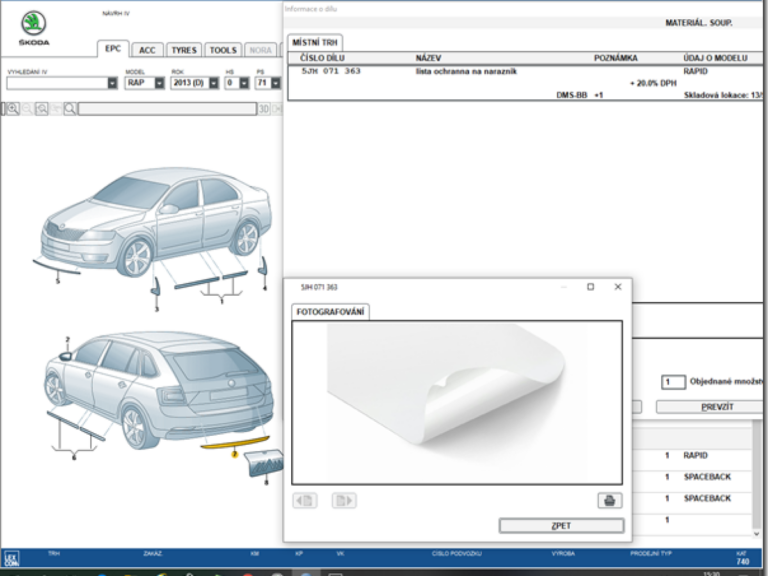Click the previous photo page icon

point(305,500)
